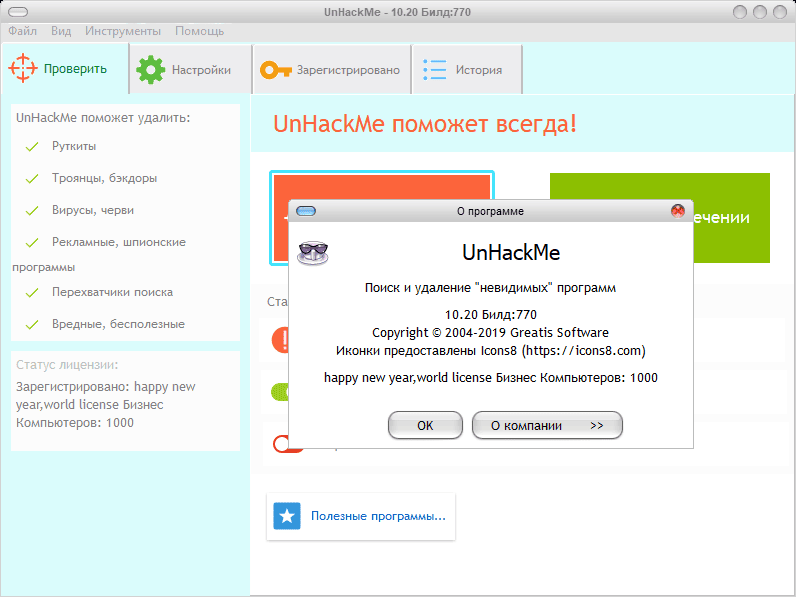Click the blue pill button in dialog title bar
This screenshot has height=597, width=796.
(306, 211)
